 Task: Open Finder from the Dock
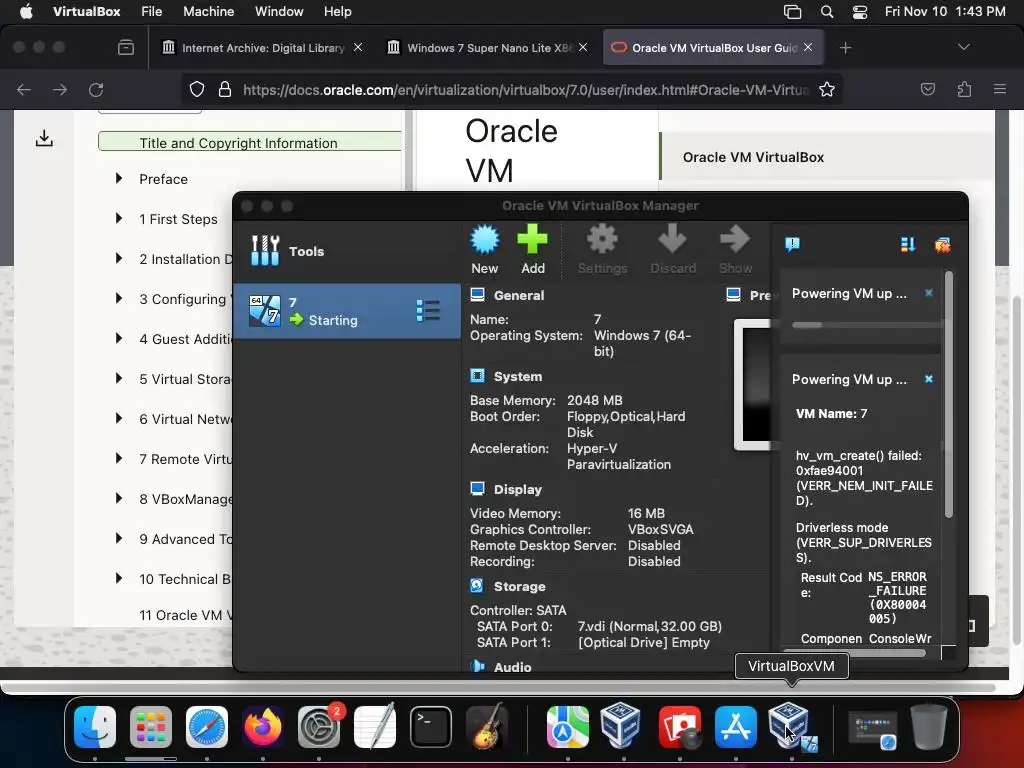(95, 727)
